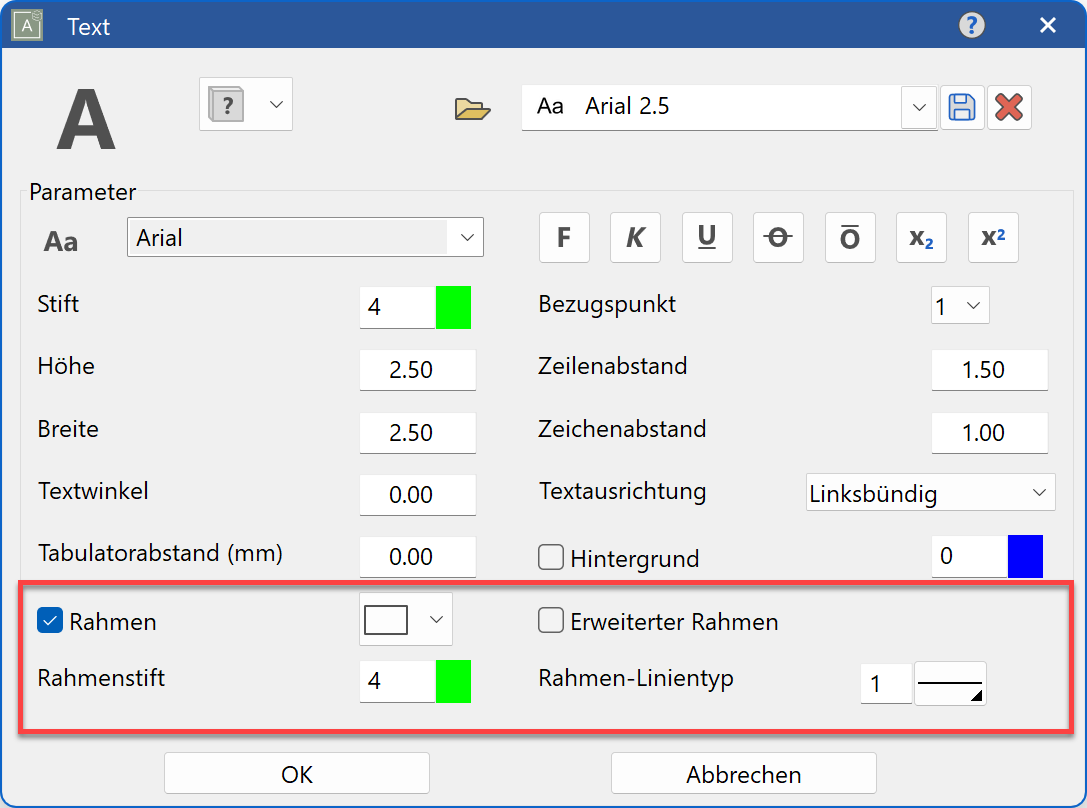
Task: Expand the Bezugspunkt dropdown
Action: pos(975,305)
